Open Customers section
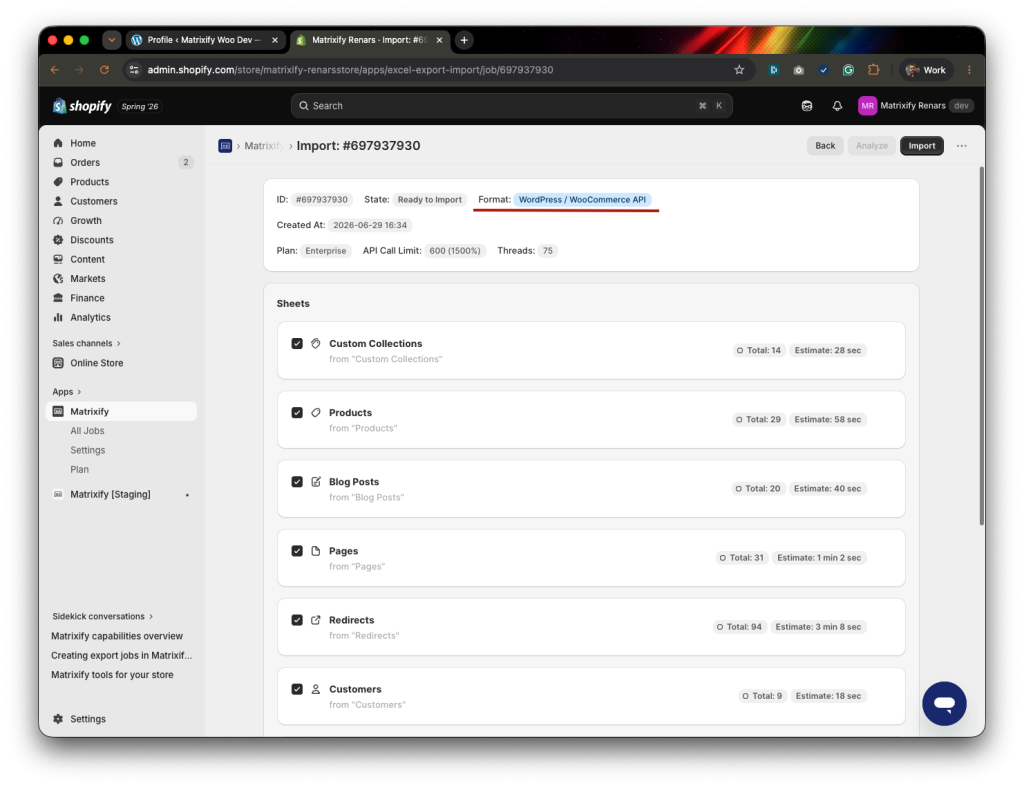 pyautogui.click(x=93, y=201)
